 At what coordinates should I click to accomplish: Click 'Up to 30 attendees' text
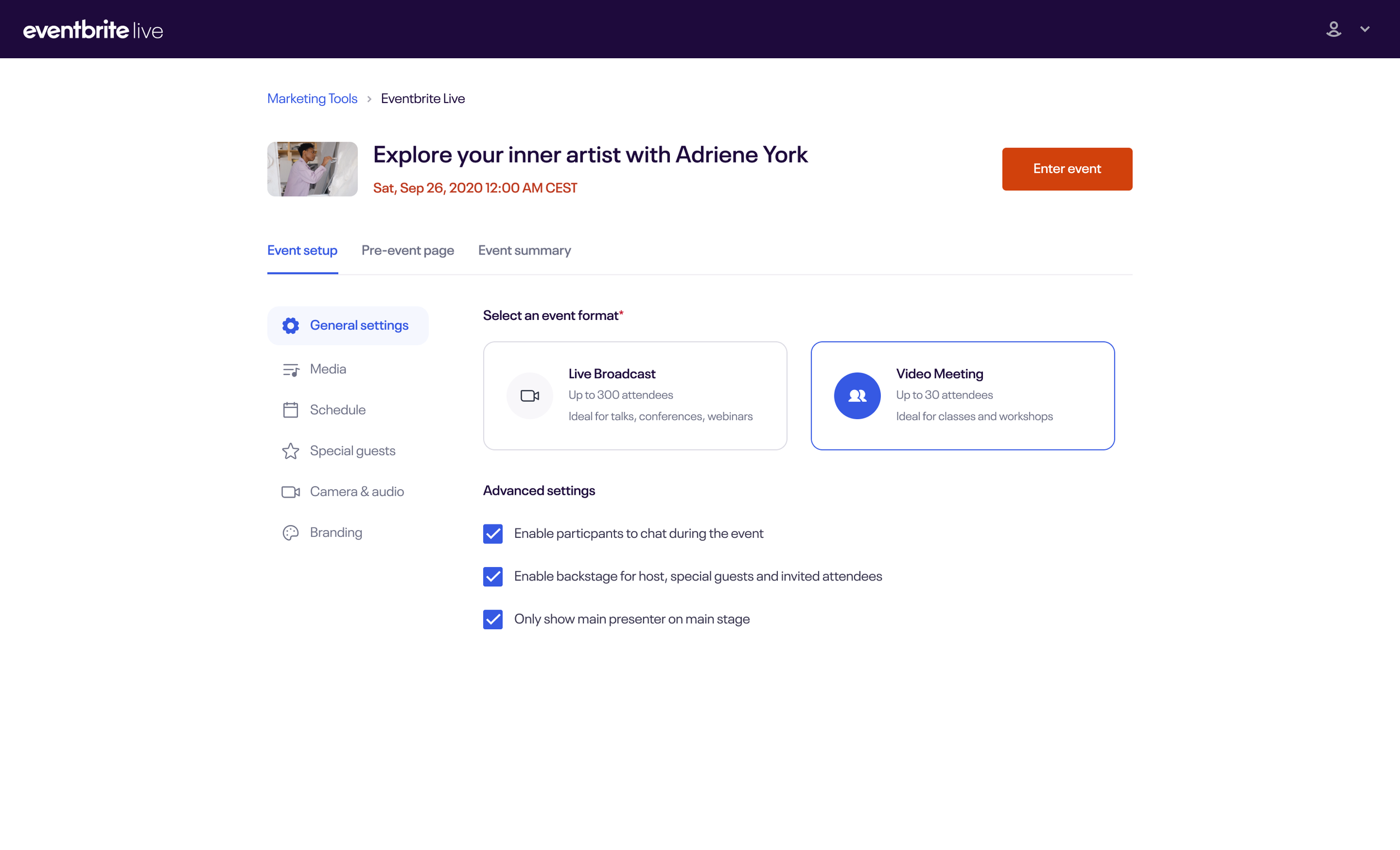point(944,394)
